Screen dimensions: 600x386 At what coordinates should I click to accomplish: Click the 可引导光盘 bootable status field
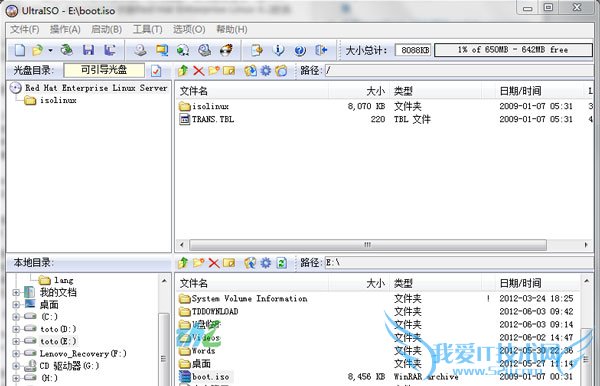pos(104,70)
